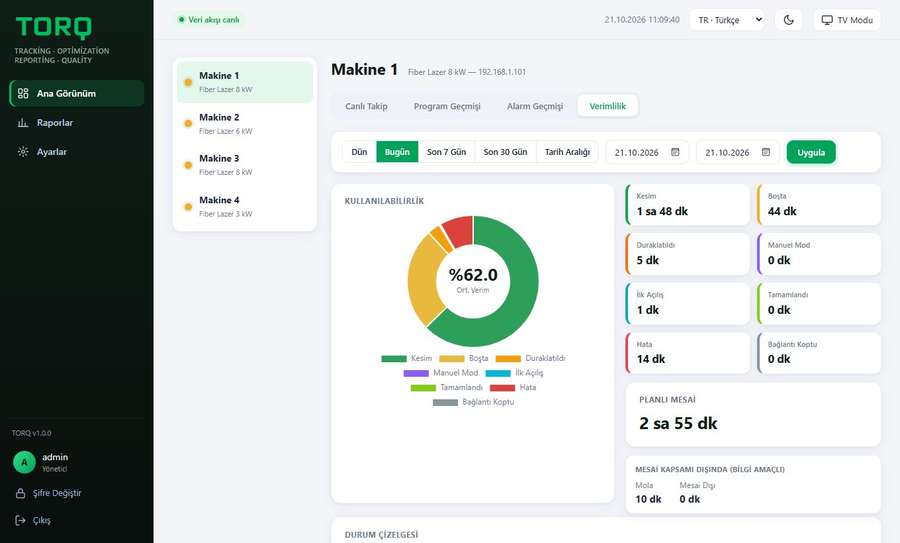Select the Verimlilik tab
The image size is (900, 543).
(607, 106)
